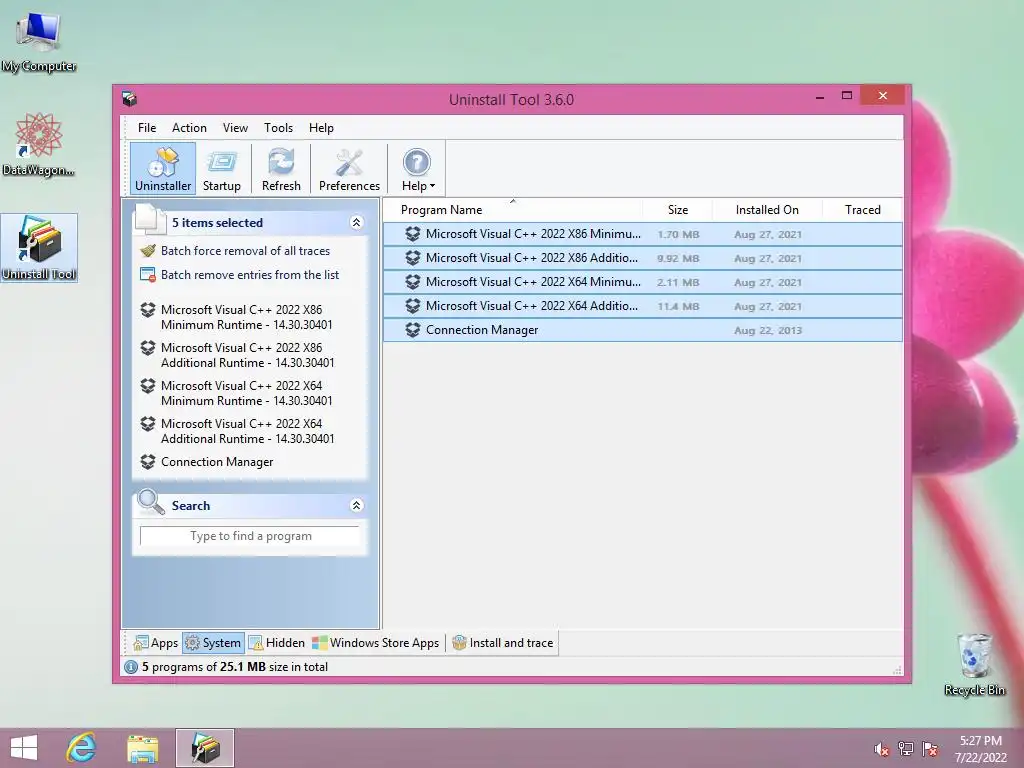Viewport: 1024px width, 768px height.
Task: Click the '1.70 MB' size cell
Action: (678, 234)
